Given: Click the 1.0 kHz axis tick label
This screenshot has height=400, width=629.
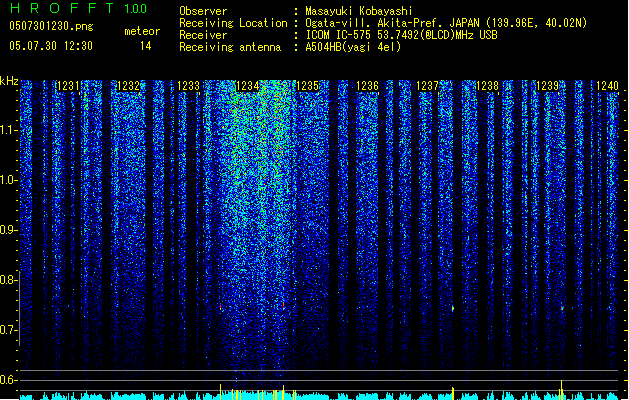Looking at the screenshot, I should 8,180.
